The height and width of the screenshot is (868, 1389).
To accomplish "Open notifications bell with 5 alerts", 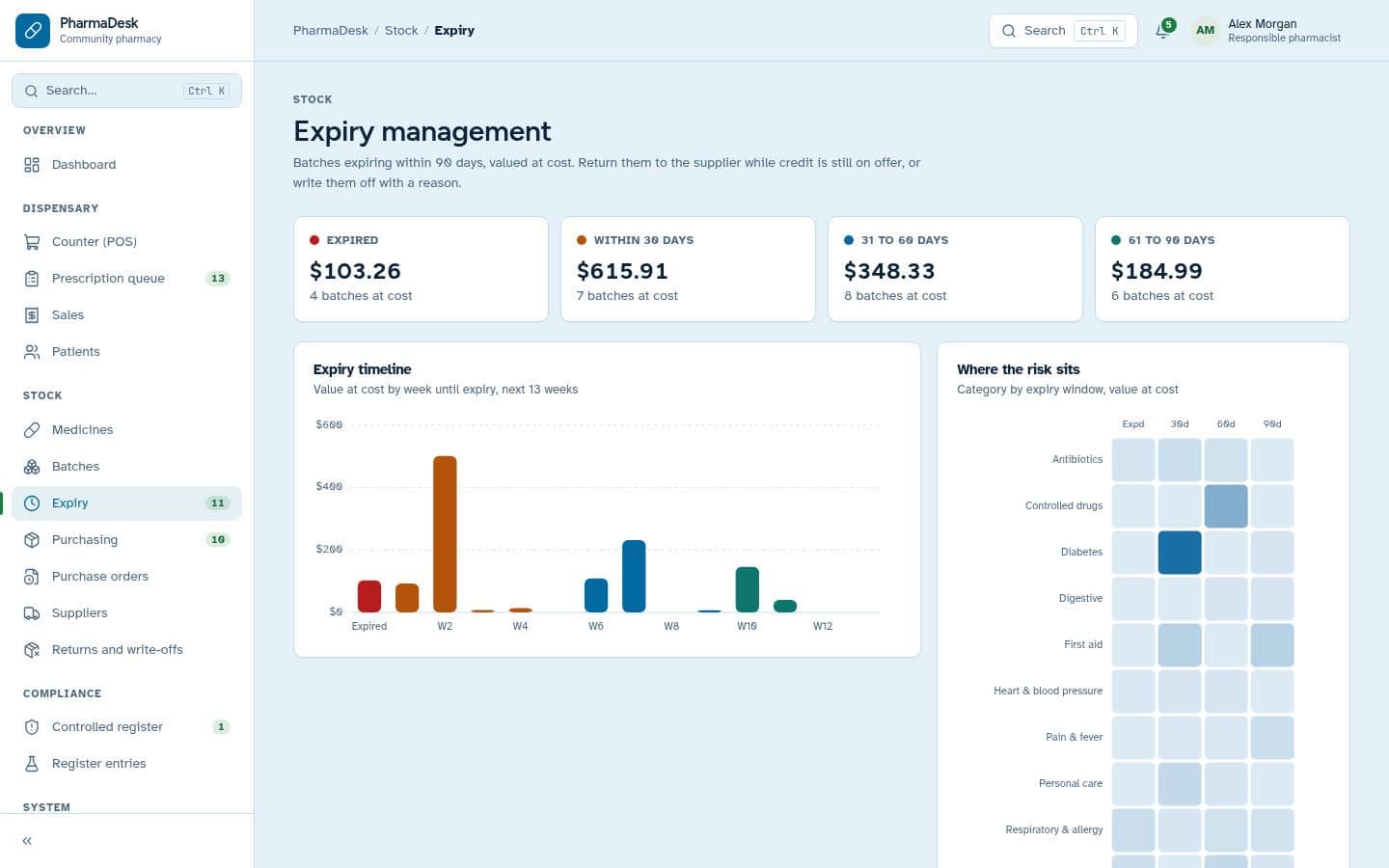I will pos(1163,30).
